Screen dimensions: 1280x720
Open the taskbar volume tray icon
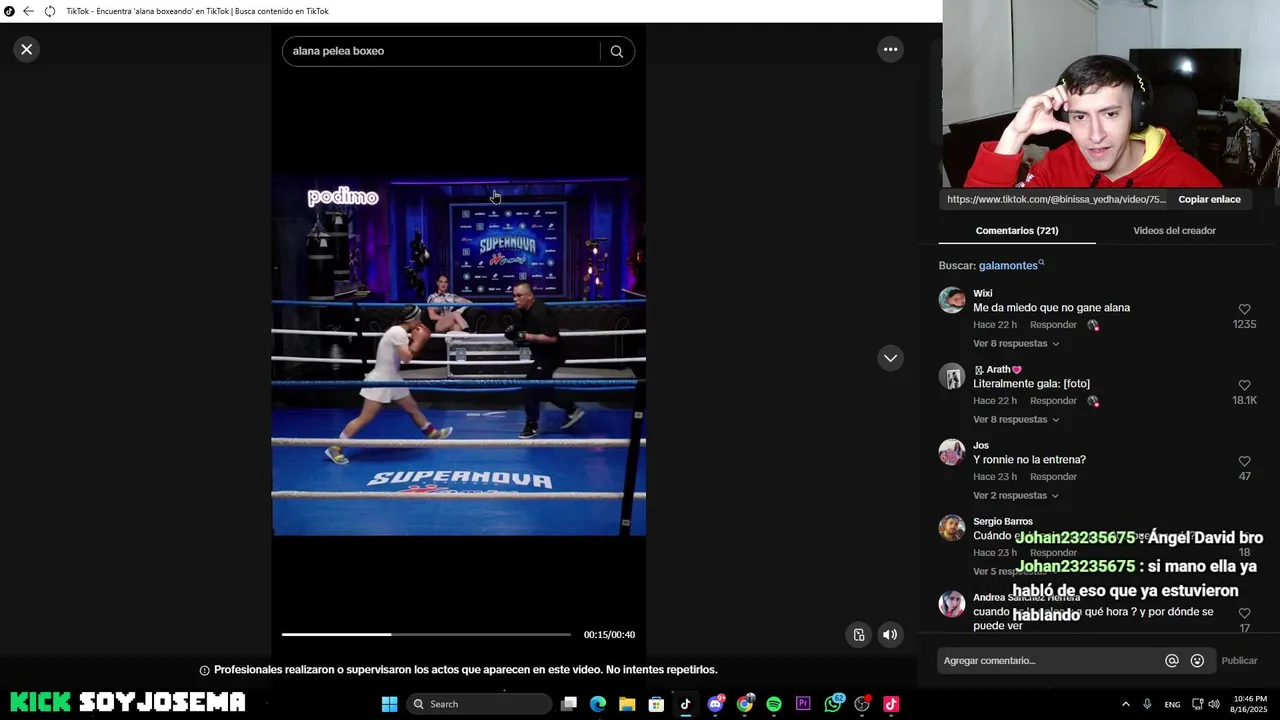[1214, 704]
